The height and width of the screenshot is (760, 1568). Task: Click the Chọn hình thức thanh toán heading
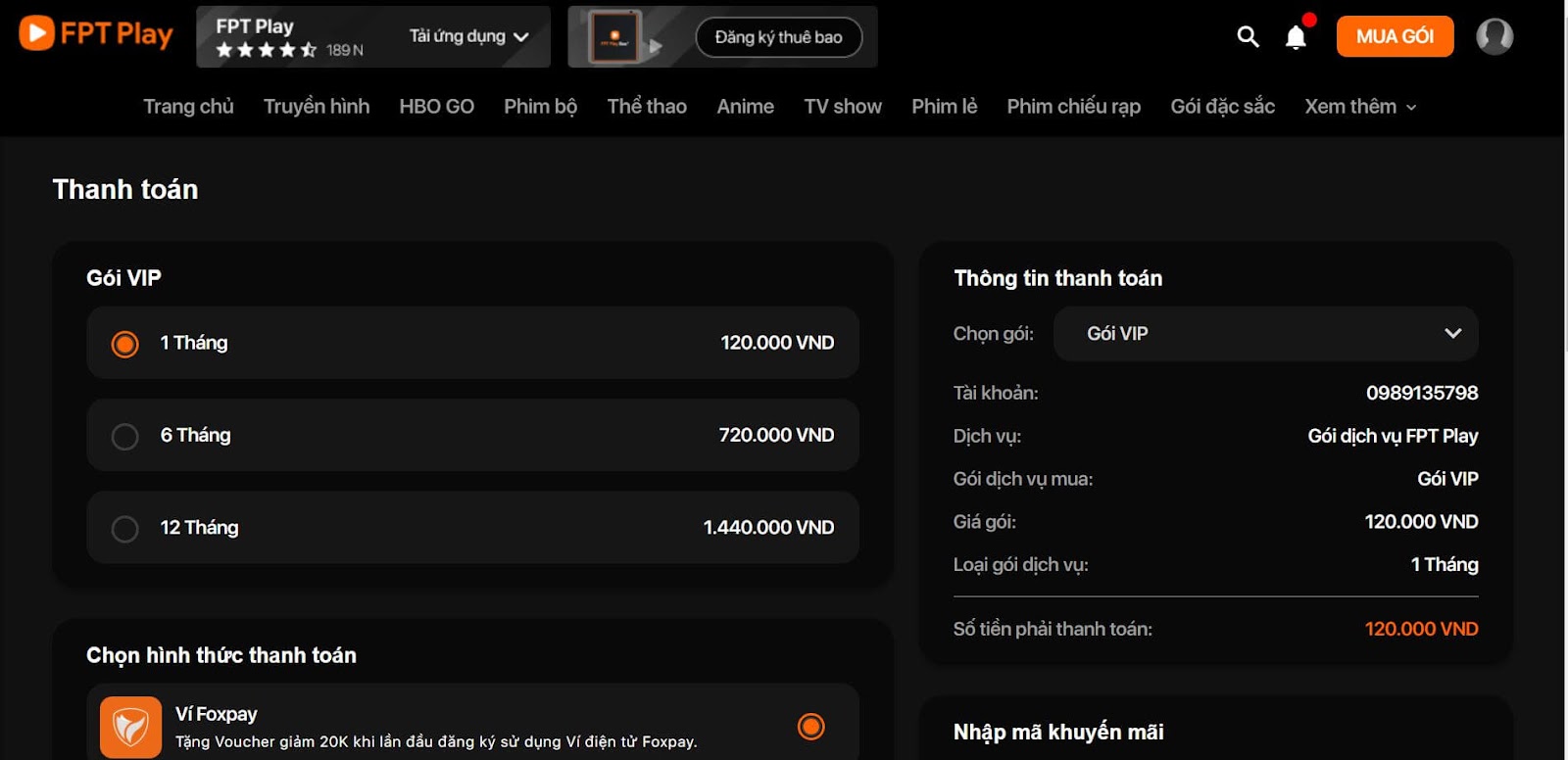[221, 655]
